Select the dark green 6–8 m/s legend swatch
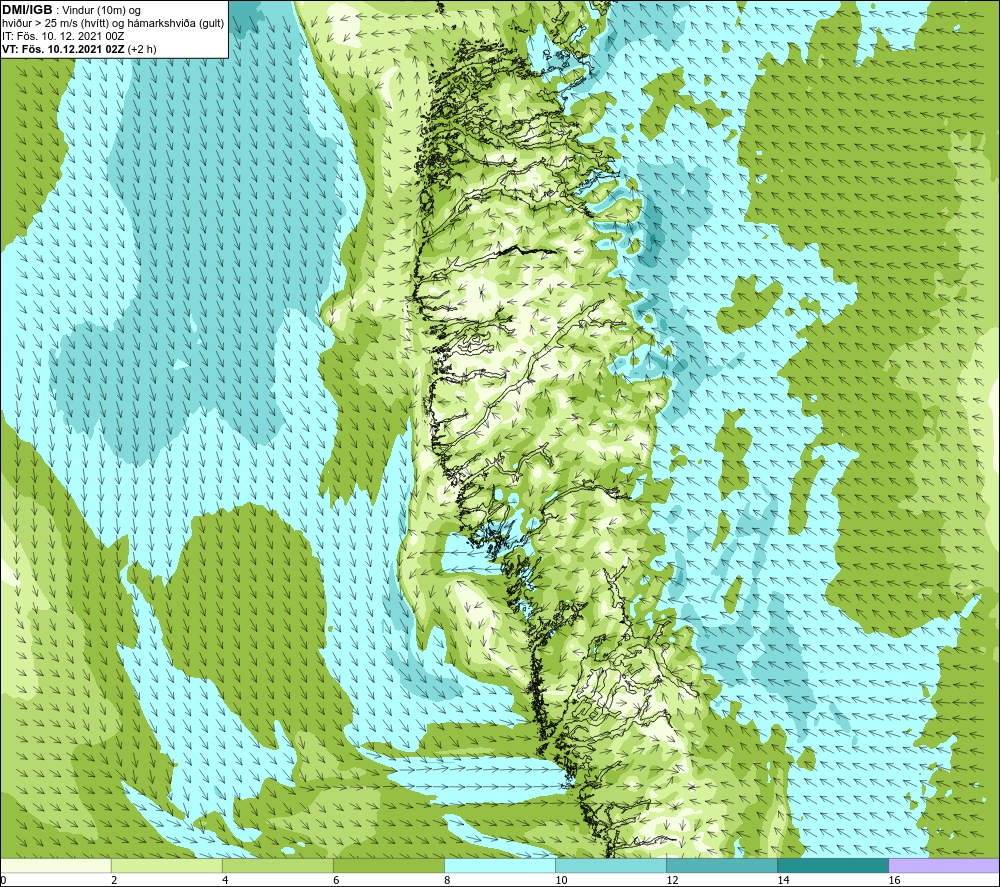This screenshot has height=887, width=1000. click(x=388, y=866)
